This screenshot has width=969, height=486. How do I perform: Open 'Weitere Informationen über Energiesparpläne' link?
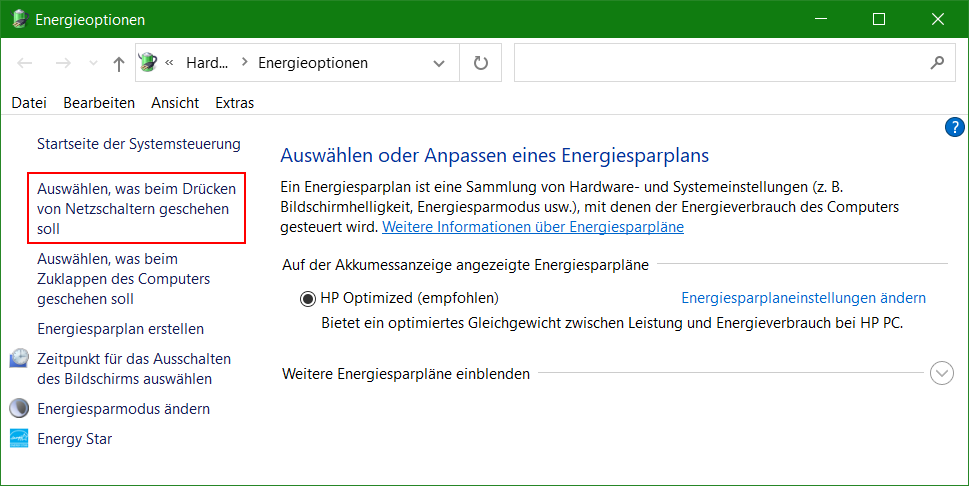click(533, 227)
